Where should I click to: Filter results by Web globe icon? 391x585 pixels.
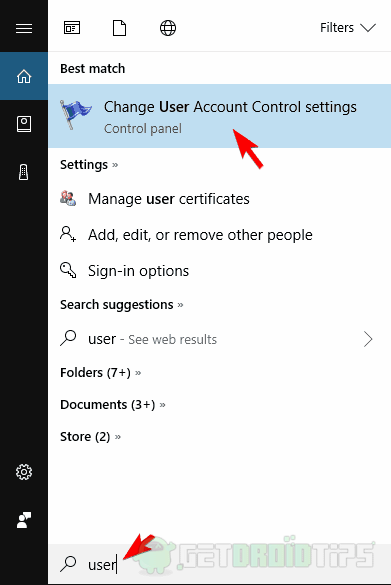(x=168, y=28)
